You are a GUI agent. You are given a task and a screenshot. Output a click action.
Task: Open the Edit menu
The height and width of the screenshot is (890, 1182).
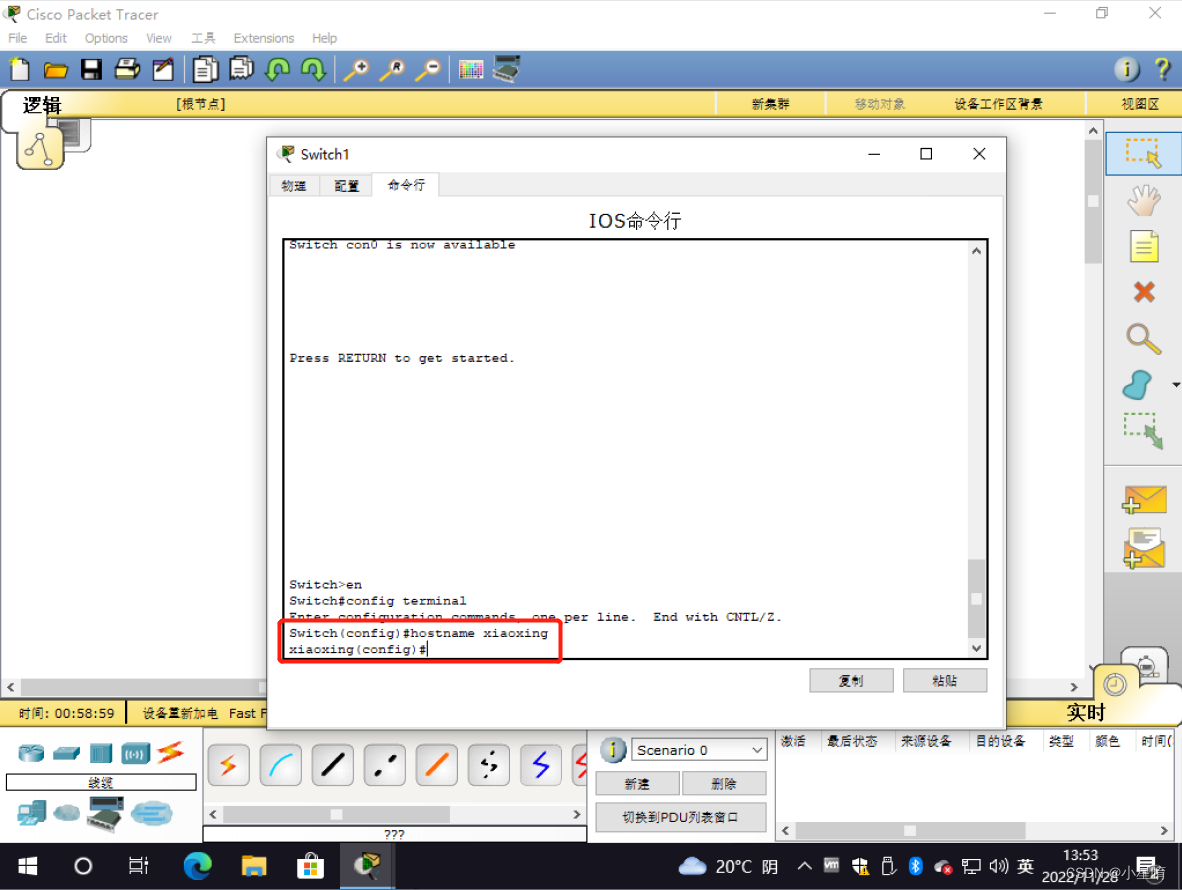coord(56,38)
